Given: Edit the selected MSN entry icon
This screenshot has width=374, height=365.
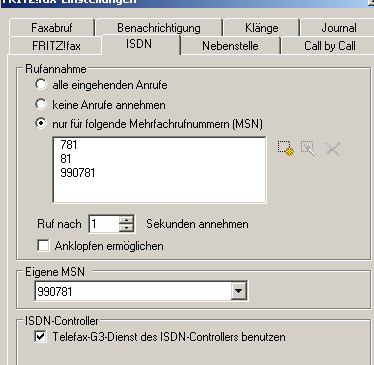Looking at the screenshot, I should [308, 148].
